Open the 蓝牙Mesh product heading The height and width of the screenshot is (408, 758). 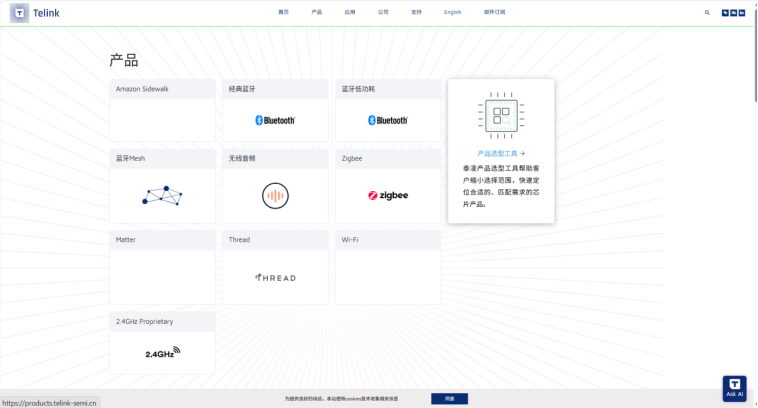click(131, 159)
